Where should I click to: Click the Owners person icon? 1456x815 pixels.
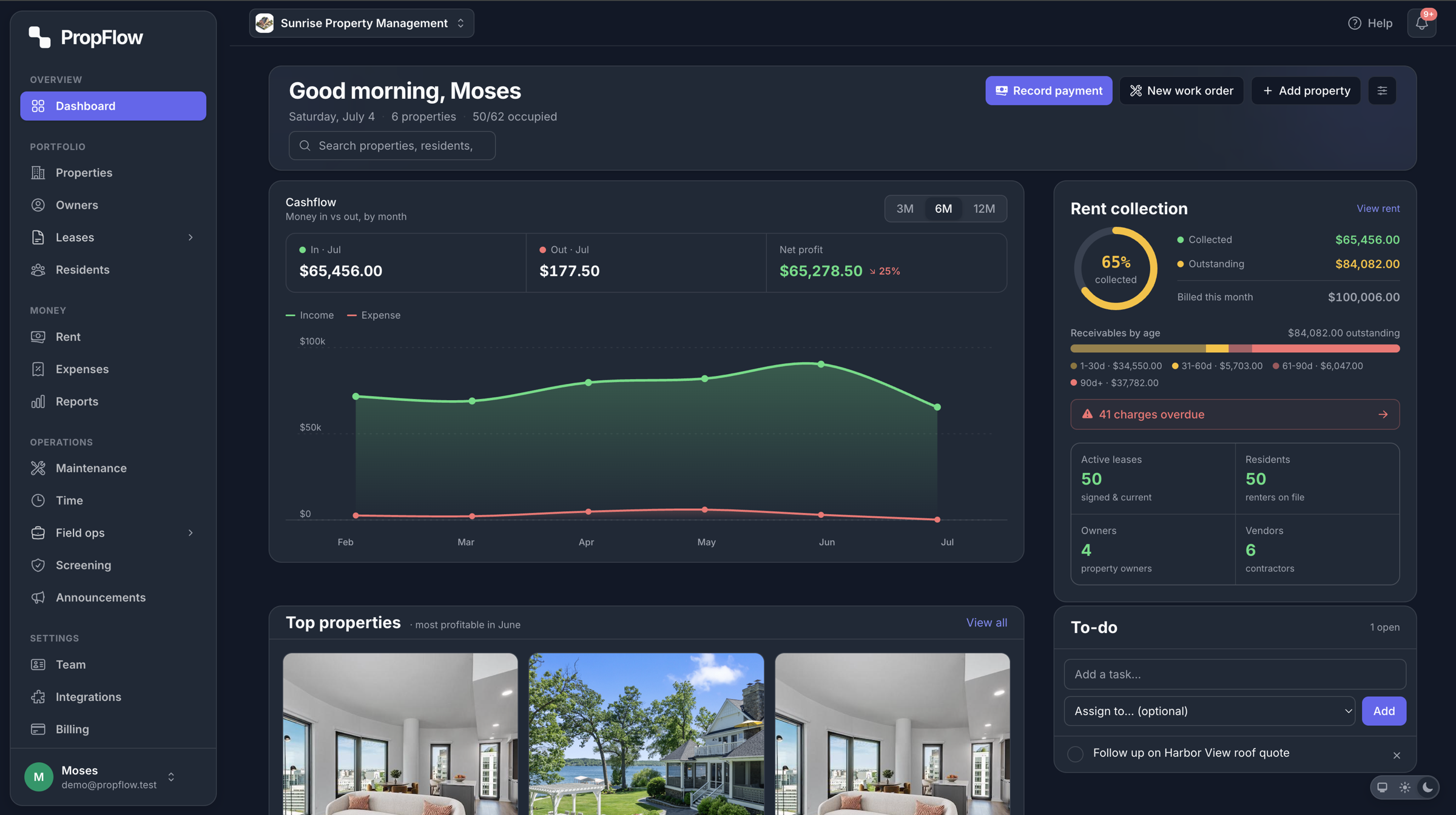tap(38, 205)
